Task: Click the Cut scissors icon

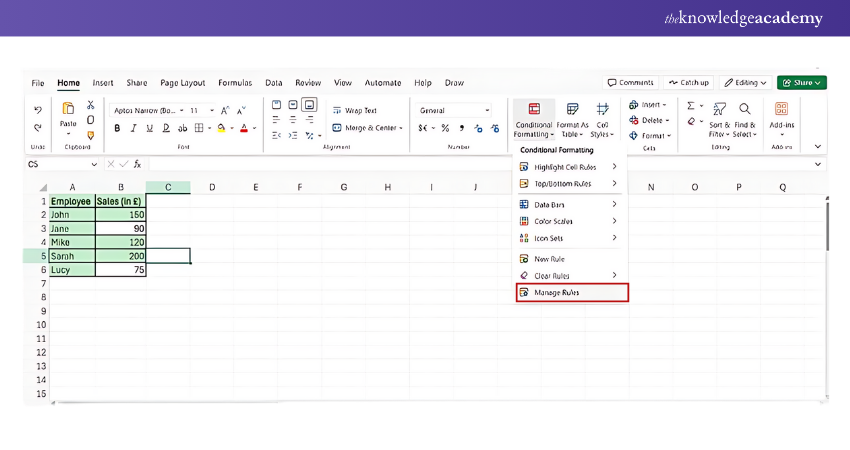Action: coord(90,105)
